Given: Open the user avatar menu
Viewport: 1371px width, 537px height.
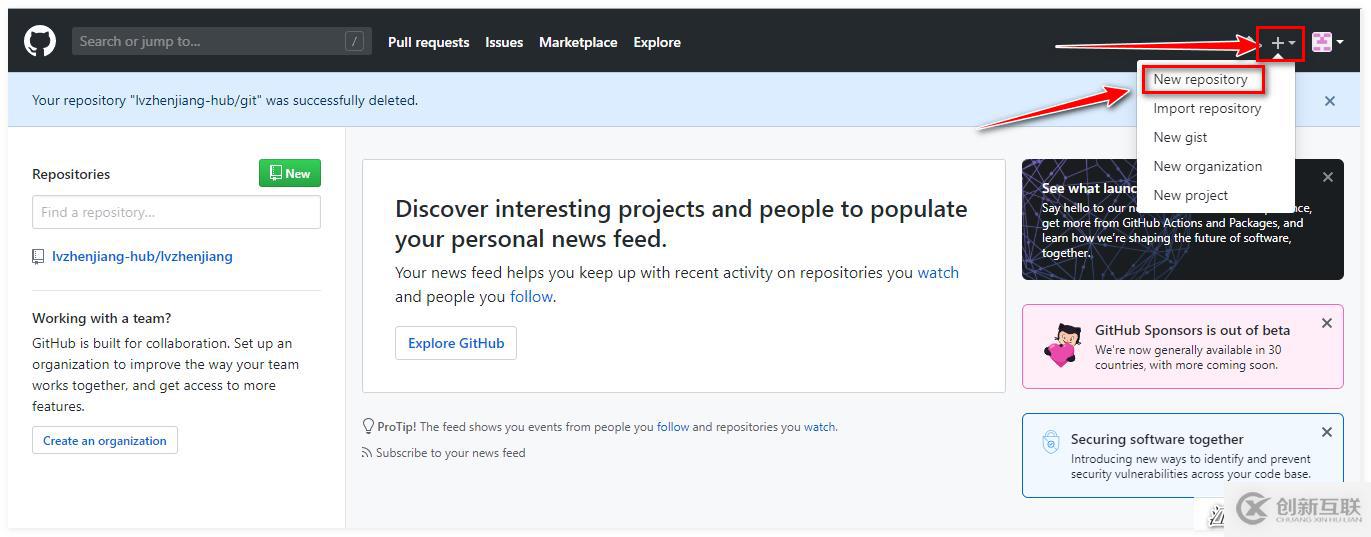Looking at the screenshot, I should tap(1327, 42).
